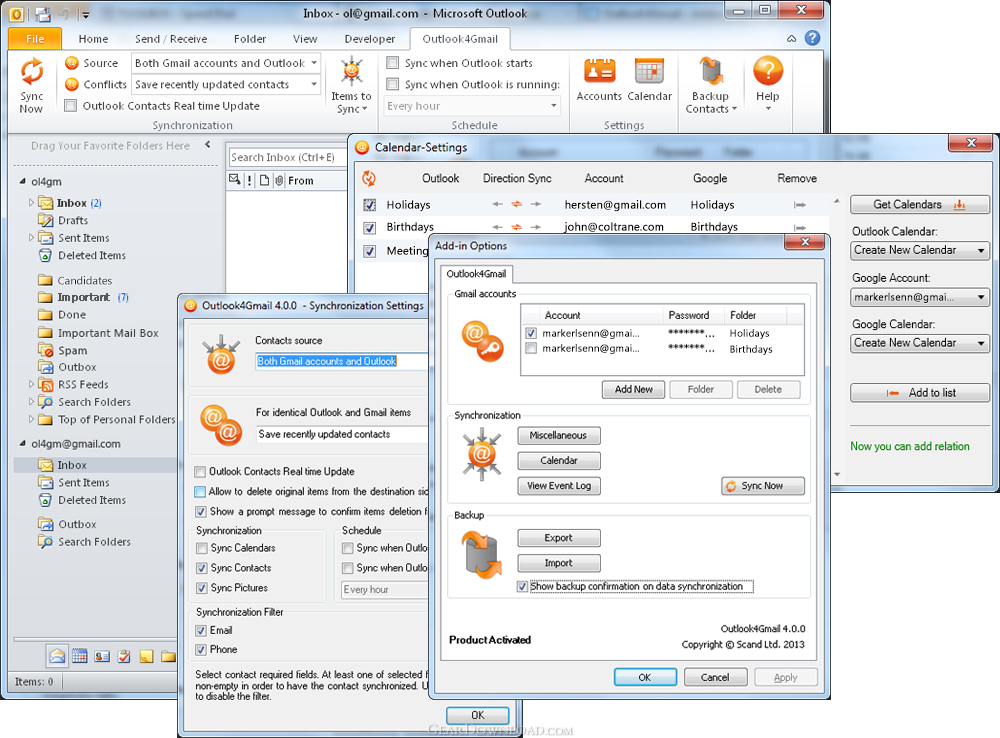1000x738 pixels.
Task: Collapse the ribbon with the caret icon
Action: coord(791,38)
